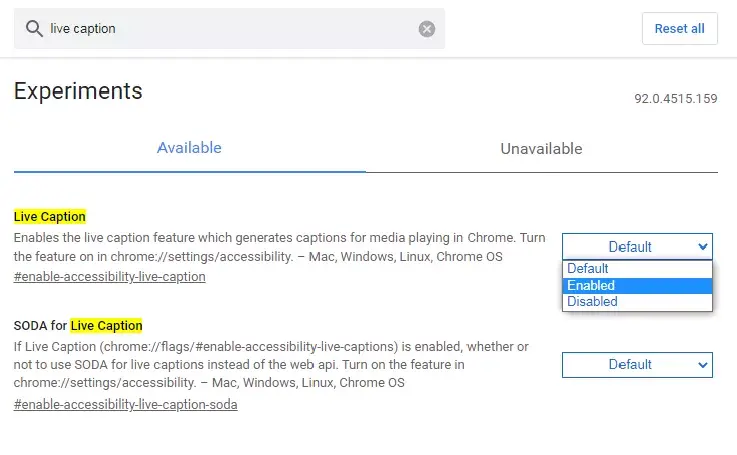Switch to the Unavailable tab
Screen dimensions: 737x455
[541, 149]
